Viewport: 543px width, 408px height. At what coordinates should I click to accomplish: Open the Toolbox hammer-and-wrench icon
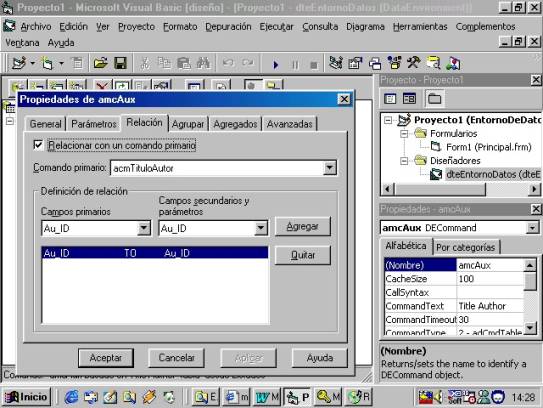pyautogui.click(x=414, y=63)
